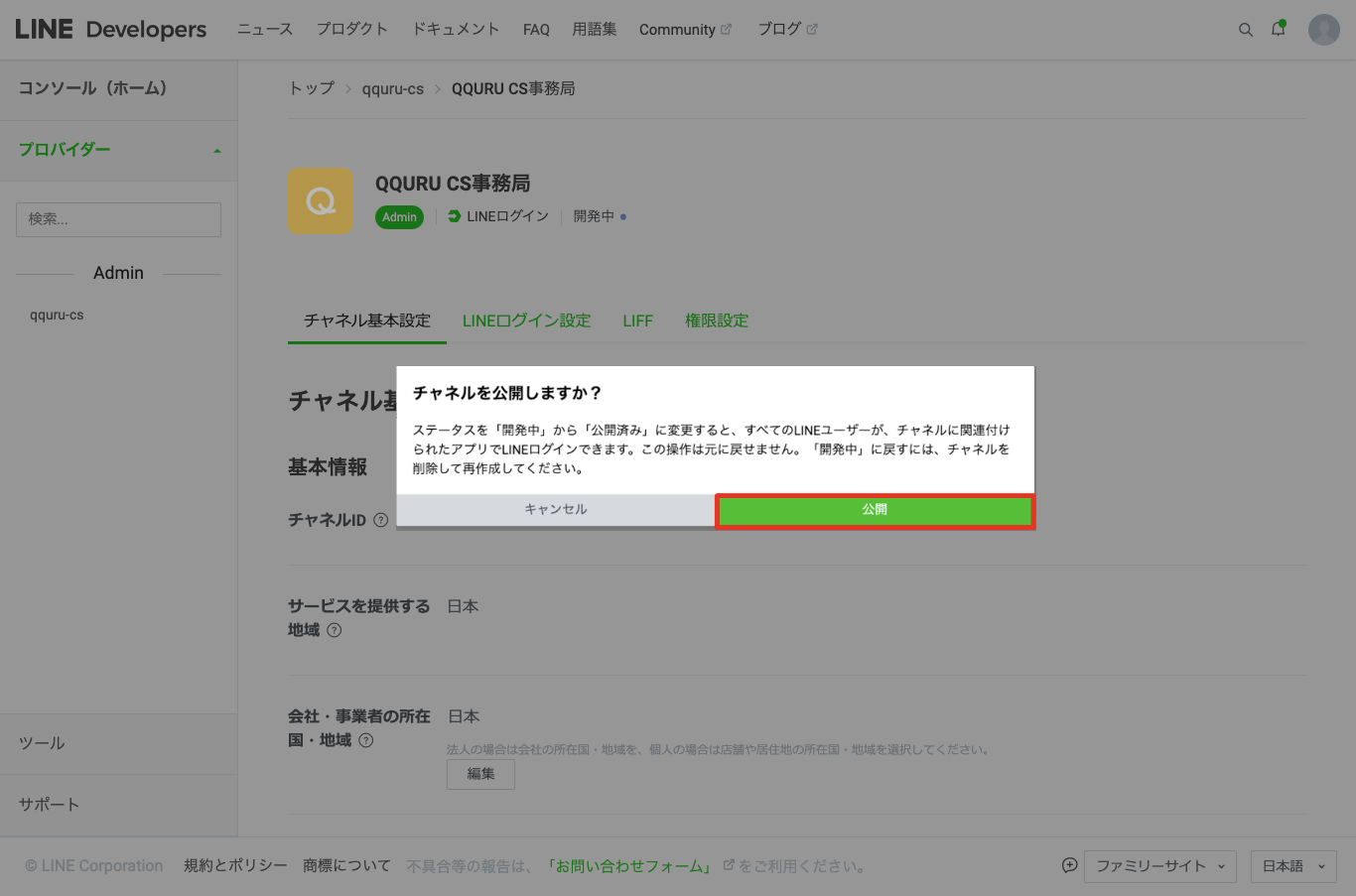The image size is (1356, 896).
Task: Open the user profile avatar
Action: pos(1323,30)
